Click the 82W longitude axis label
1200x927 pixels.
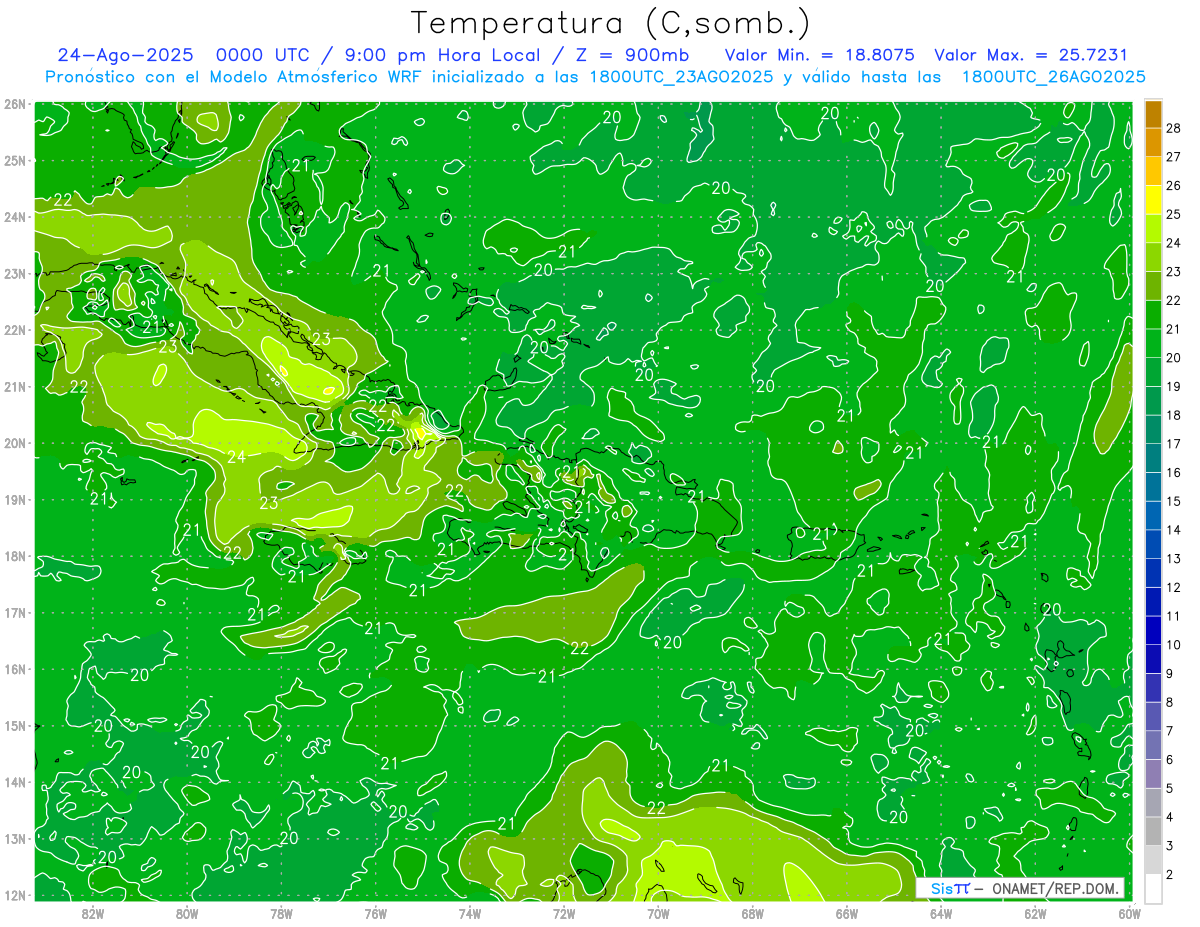(x=93, y=913)
